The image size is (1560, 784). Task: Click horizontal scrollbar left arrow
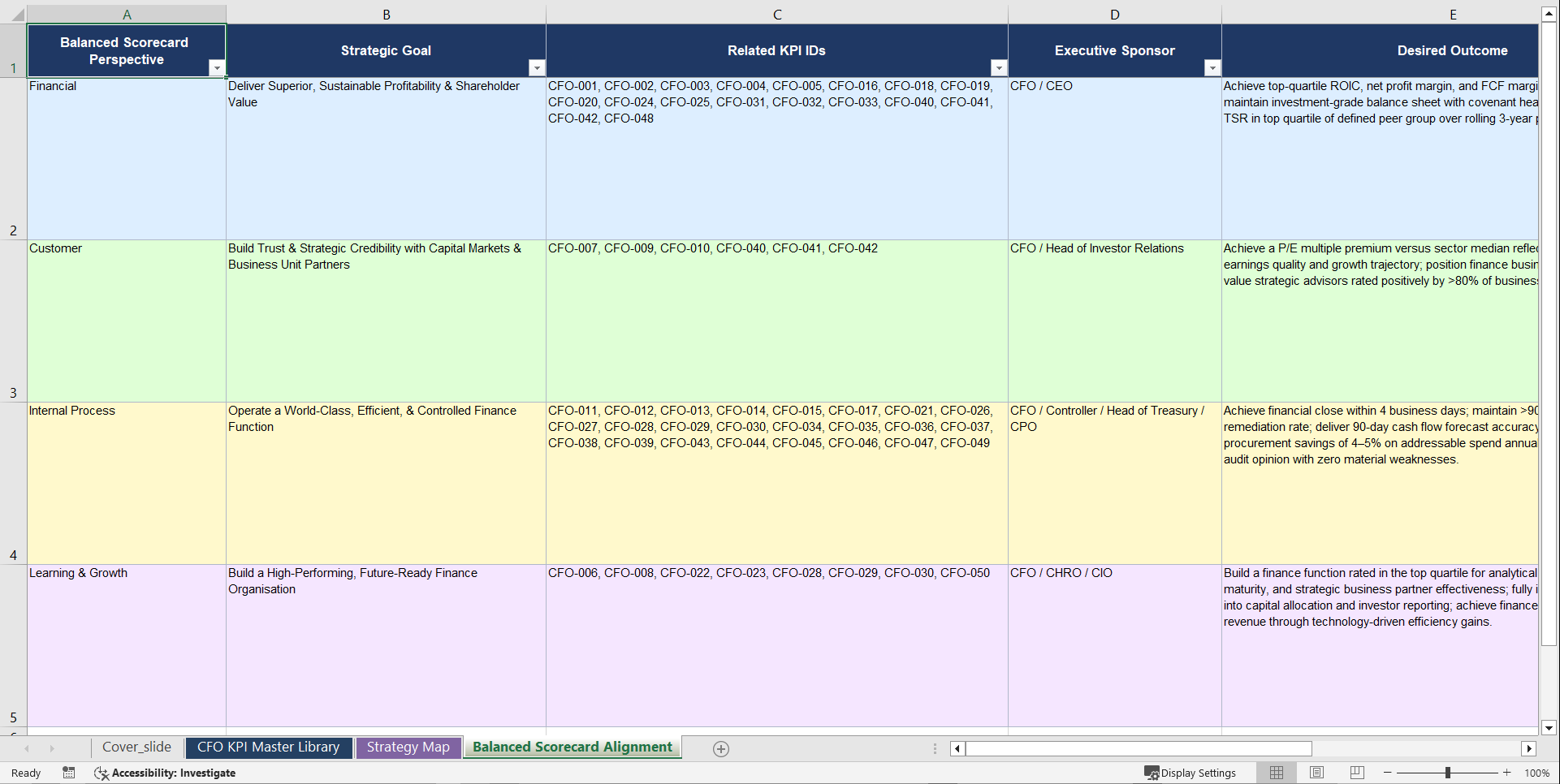957,748
